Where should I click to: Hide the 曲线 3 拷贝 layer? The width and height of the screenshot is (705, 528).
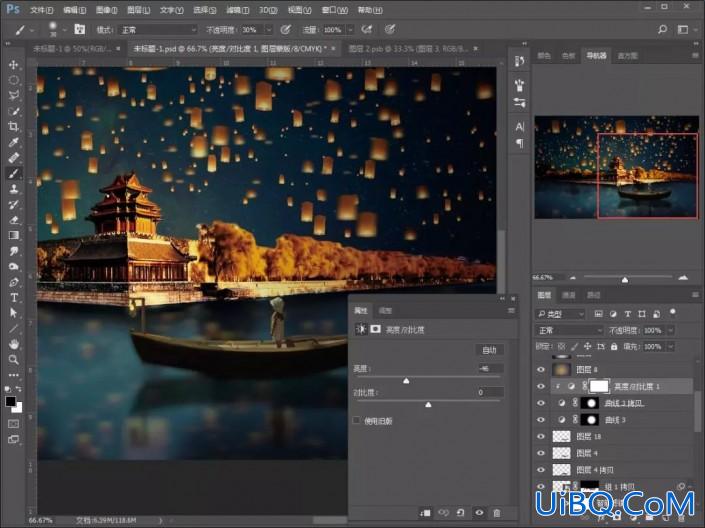click(x=541, y=403)
